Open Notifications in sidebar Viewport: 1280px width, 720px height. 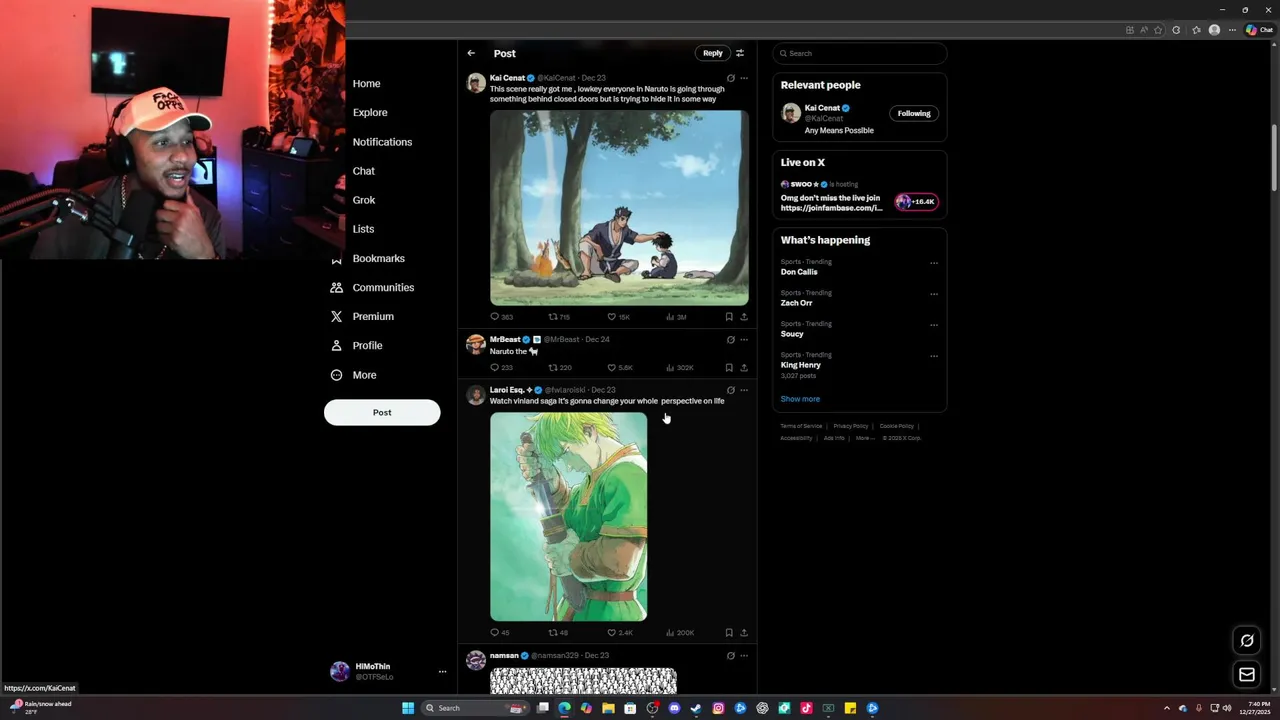382,142
